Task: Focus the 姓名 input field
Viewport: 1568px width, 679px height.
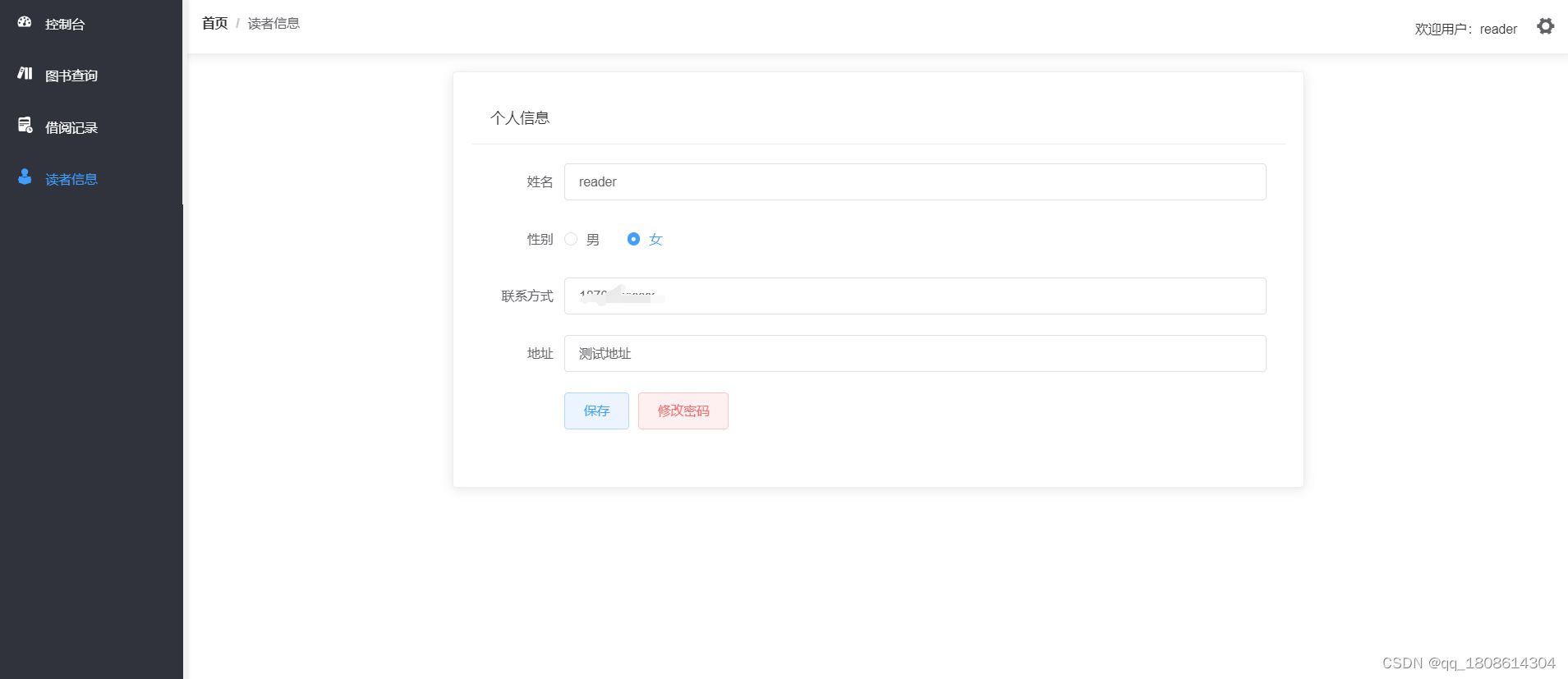Action: (914, 181)
